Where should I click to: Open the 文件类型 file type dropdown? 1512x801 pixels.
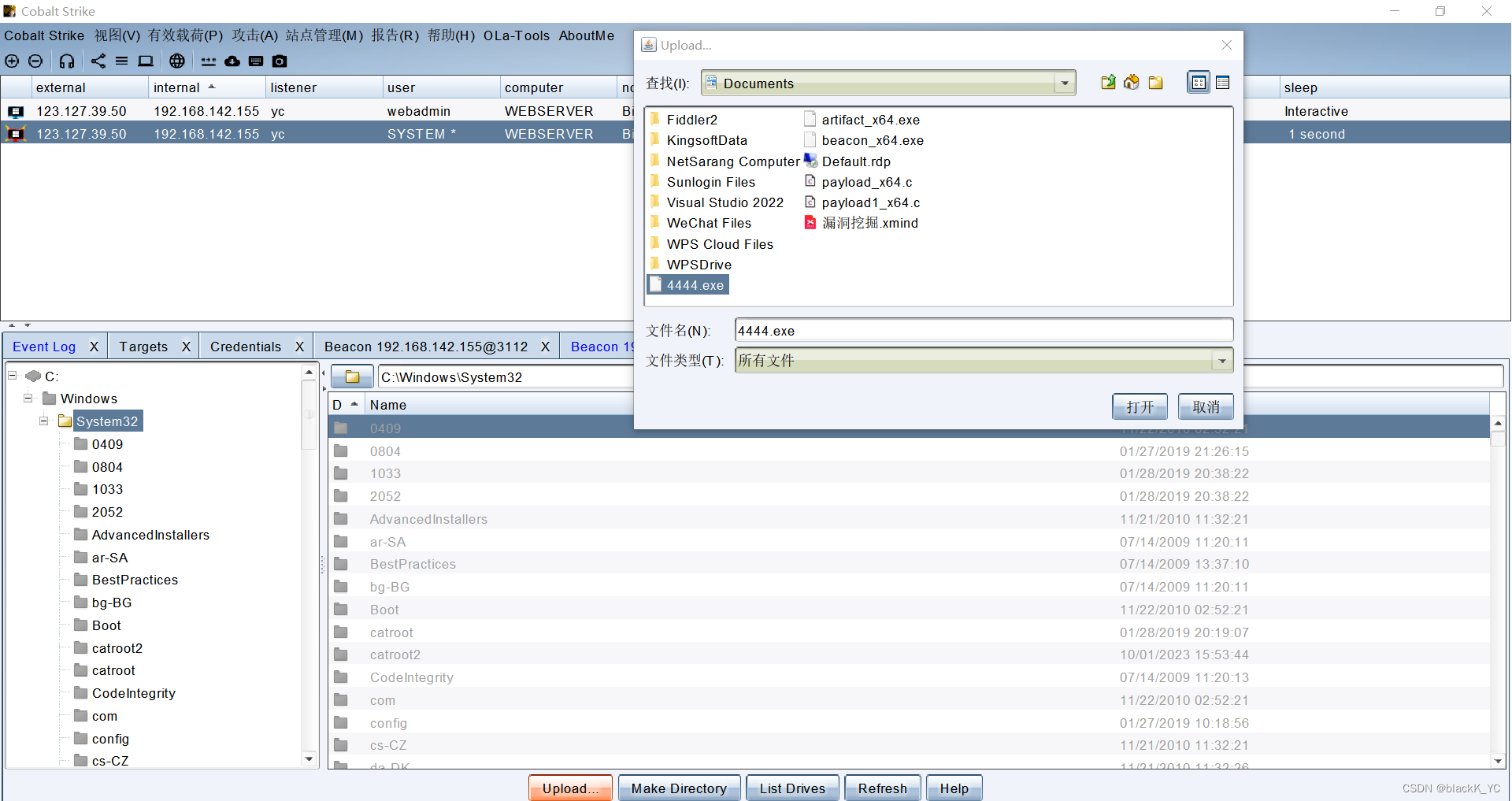[1222, 361]
